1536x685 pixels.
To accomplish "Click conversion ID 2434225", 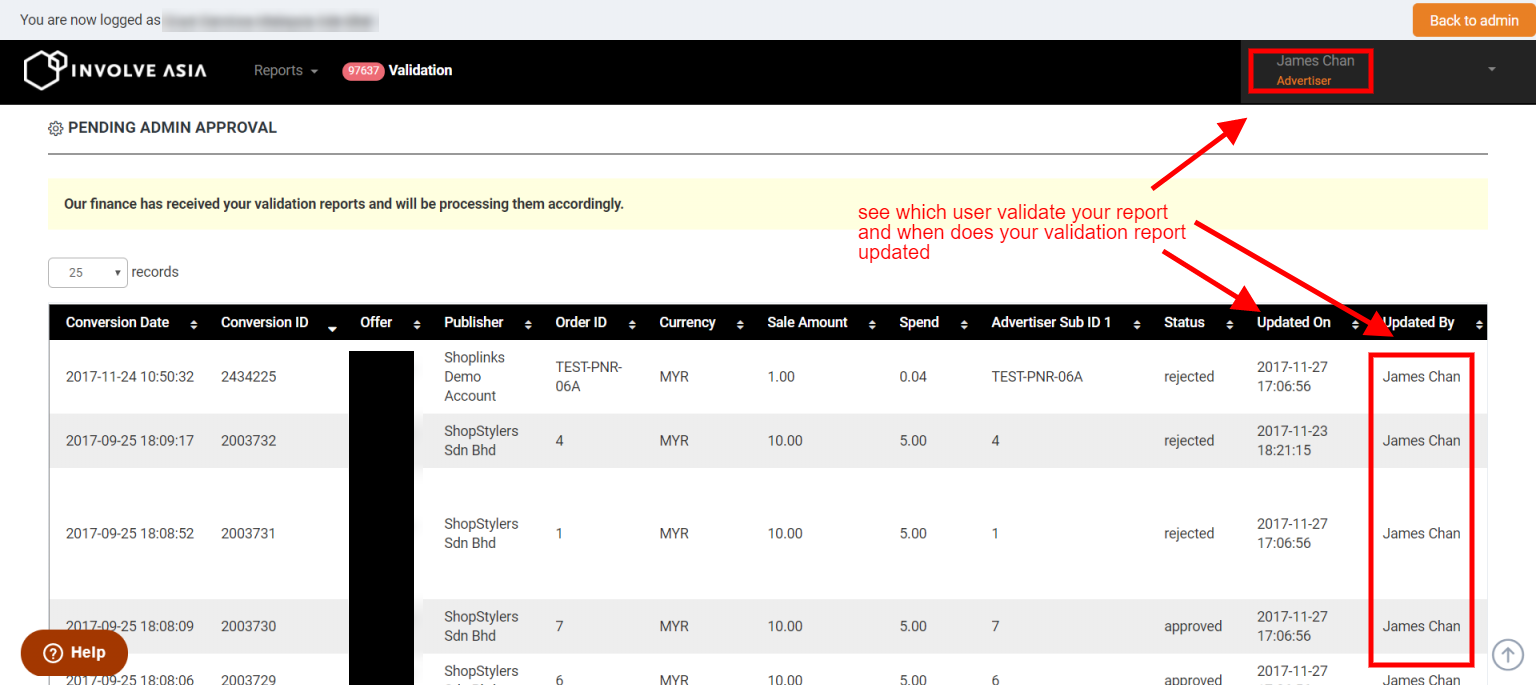I will pos(249,377).
